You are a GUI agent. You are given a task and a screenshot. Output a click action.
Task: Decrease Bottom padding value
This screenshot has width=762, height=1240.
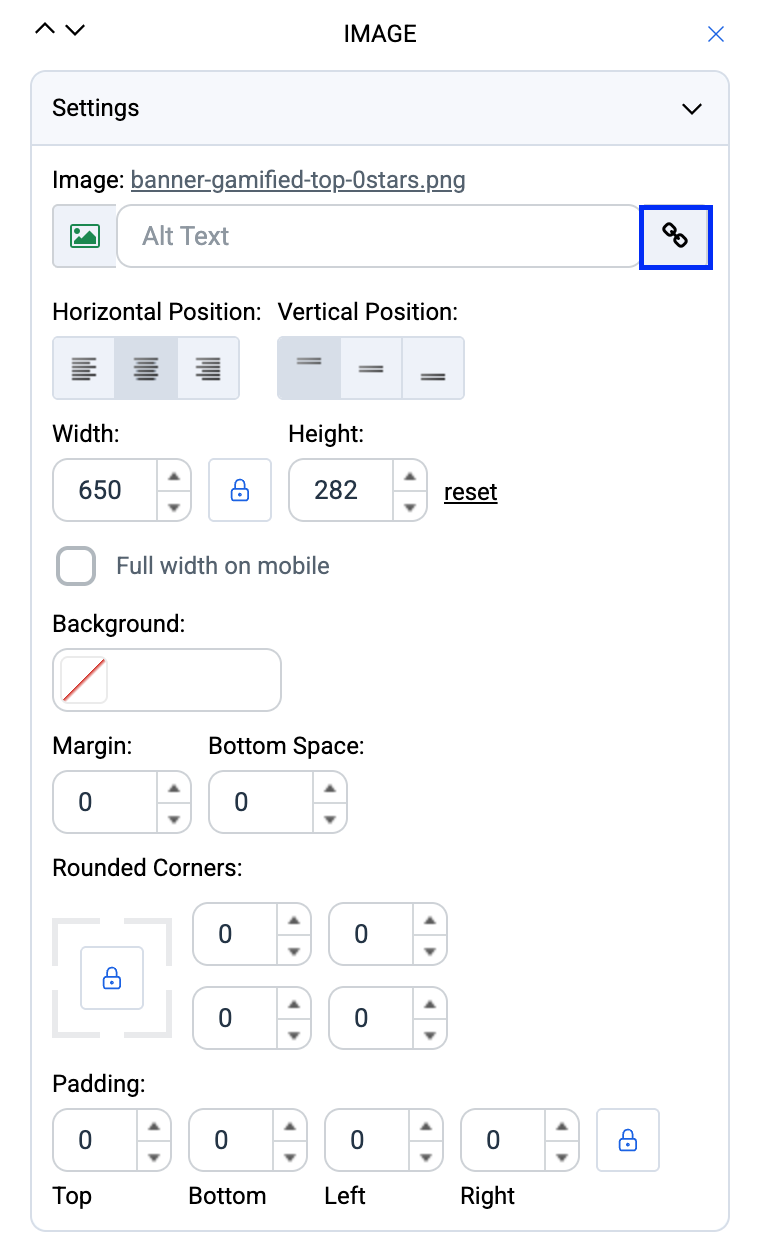pyautogui.click(x=290, y=1156)
